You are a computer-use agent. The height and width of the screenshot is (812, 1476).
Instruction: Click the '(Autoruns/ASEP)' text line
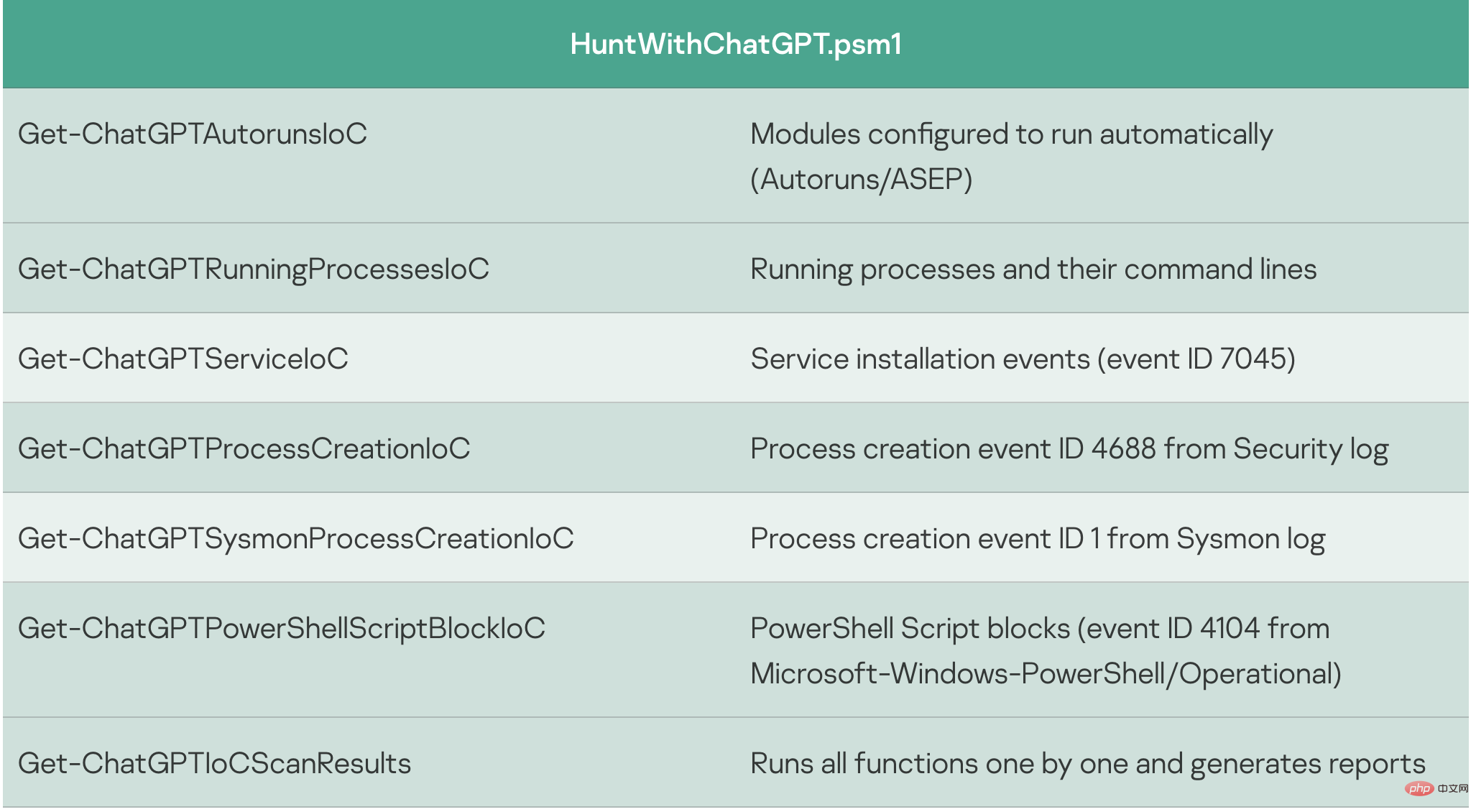point(861,179)
